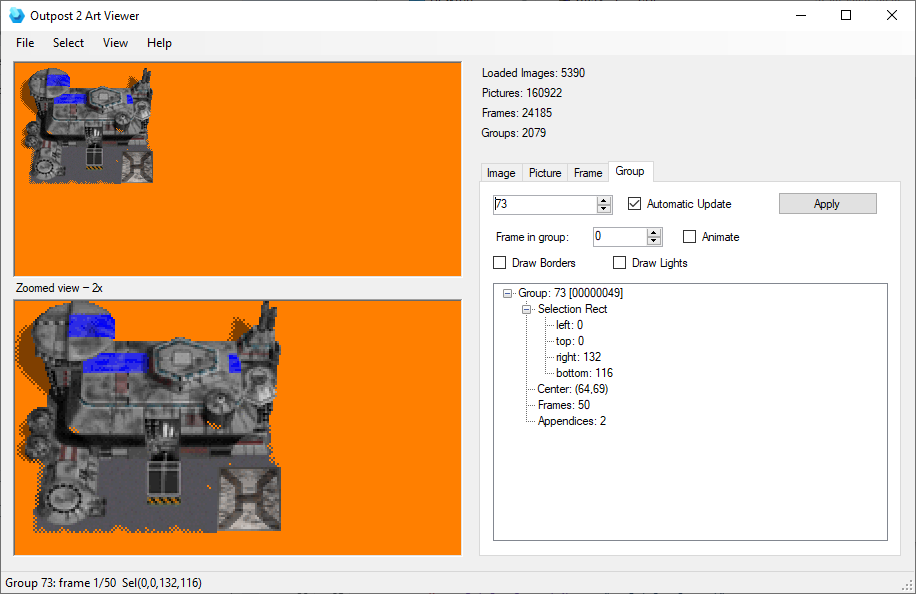Increase Frame in group with up arrow

click(654, 232)
